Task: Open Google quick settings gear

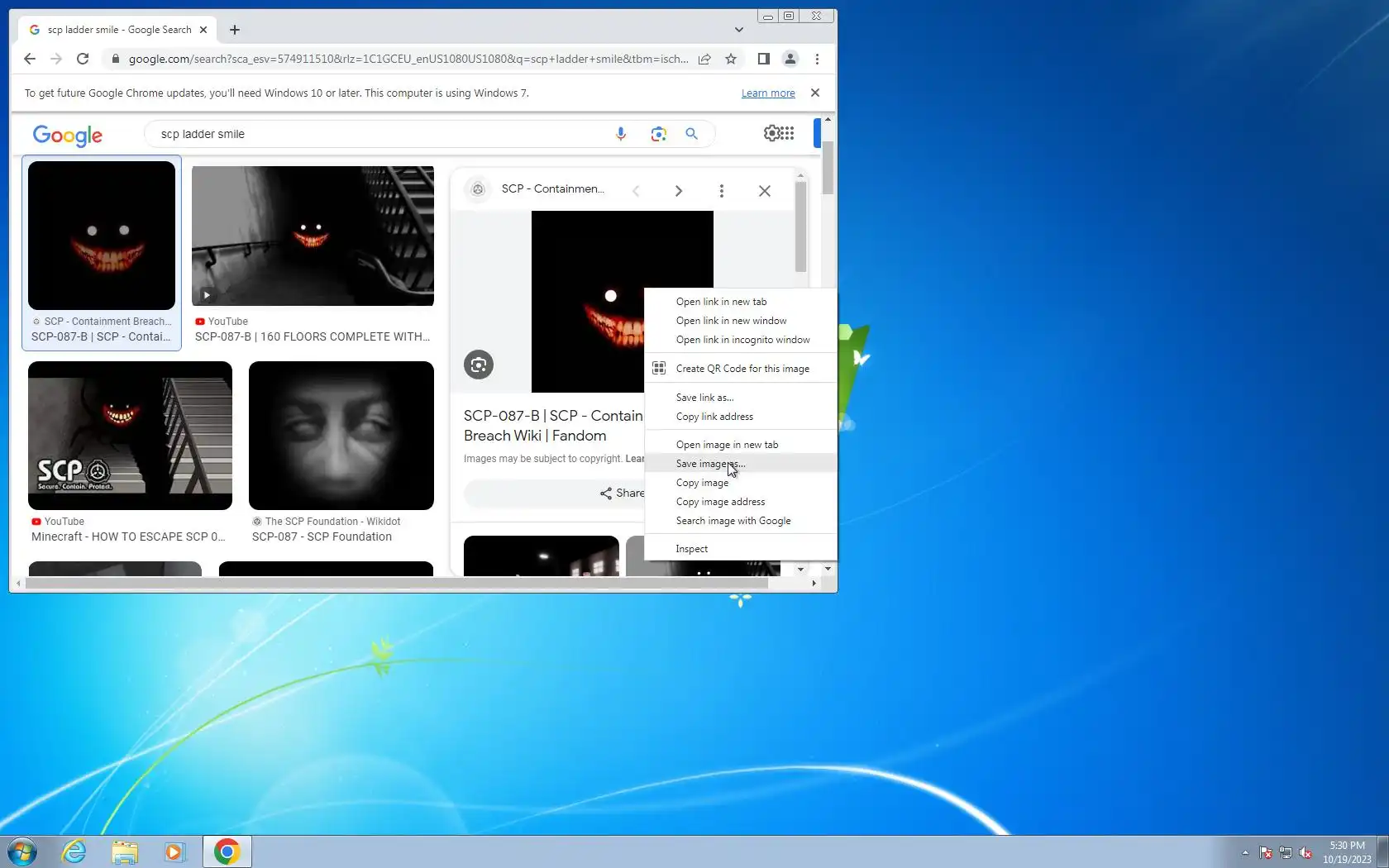Action: pyautogui.click(x=771, y=133)
